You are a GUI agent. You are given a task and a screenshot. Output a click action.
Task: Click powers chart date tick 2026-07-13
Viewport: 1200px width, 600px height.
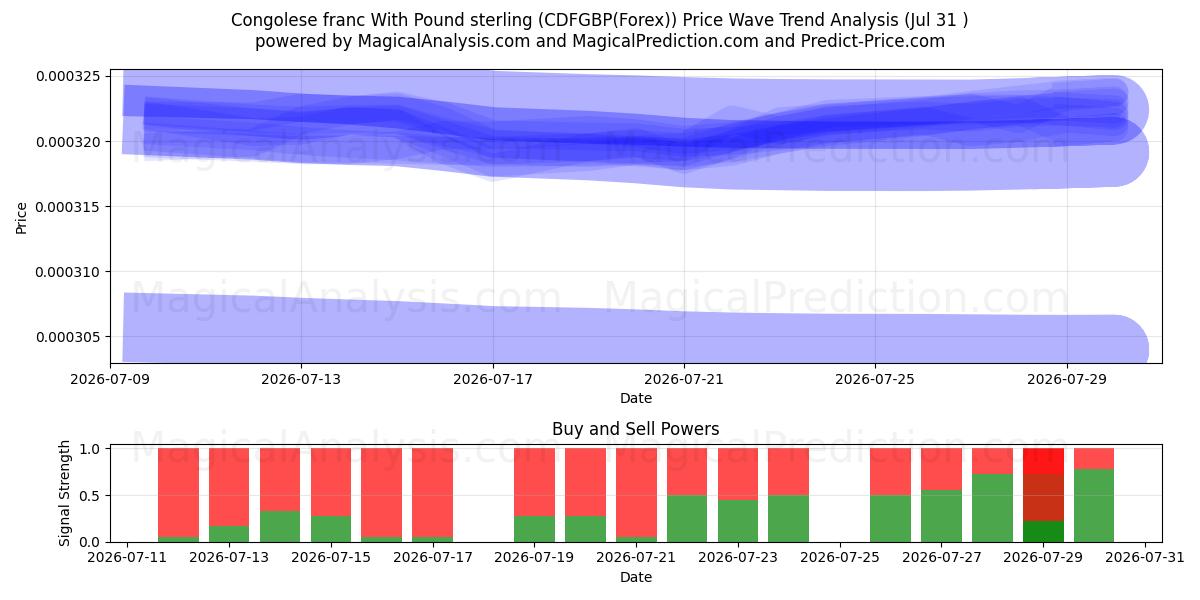[x=229, y=558]
